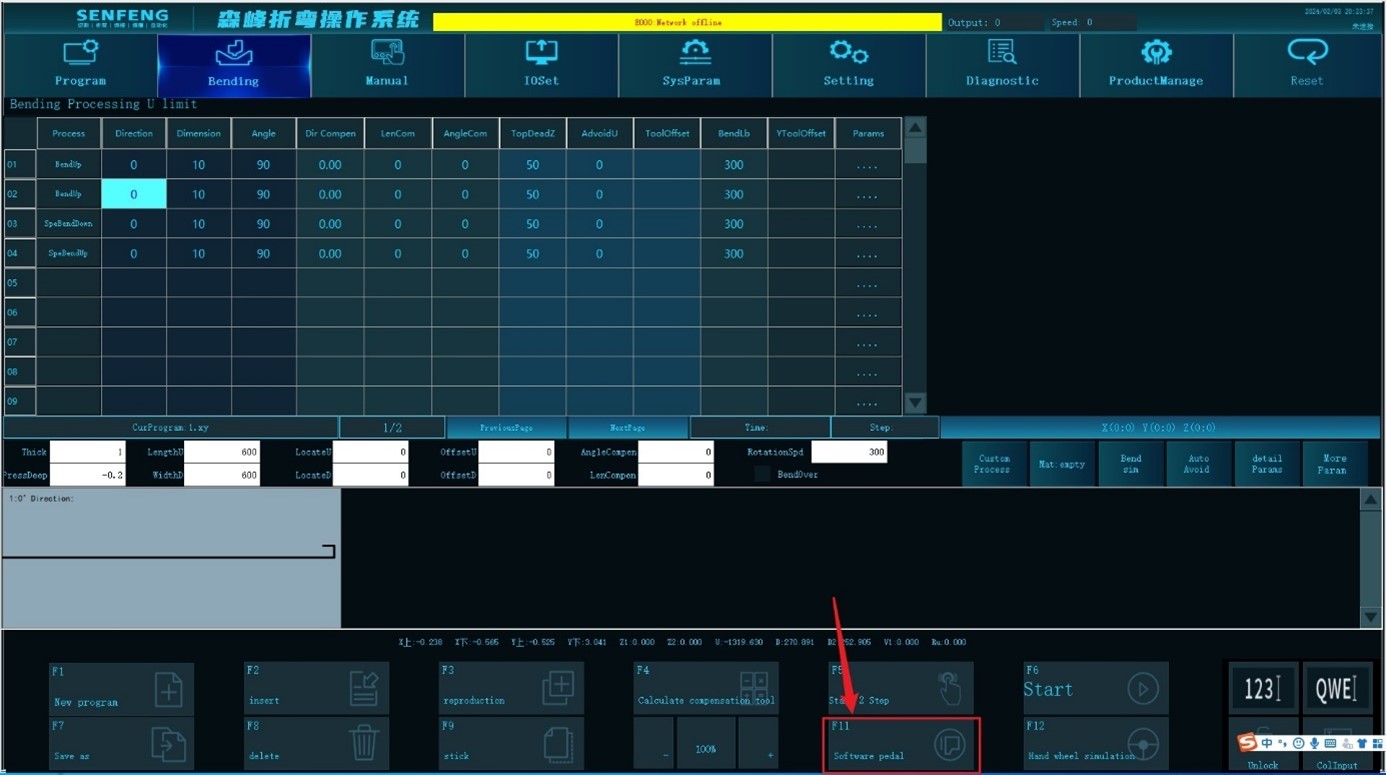The width and height of the screenshot is (1386, 775).
Task: Click the WidthD input field
Action: 222,475
